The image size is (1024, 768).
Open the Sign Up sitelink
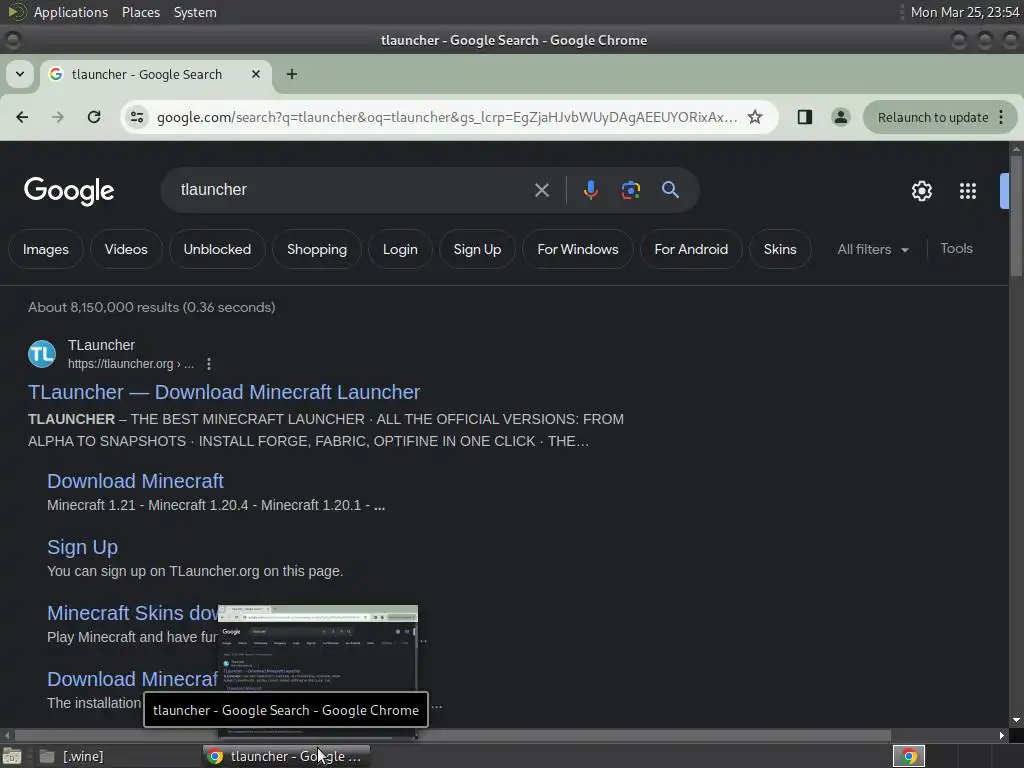tap(82, 547)
